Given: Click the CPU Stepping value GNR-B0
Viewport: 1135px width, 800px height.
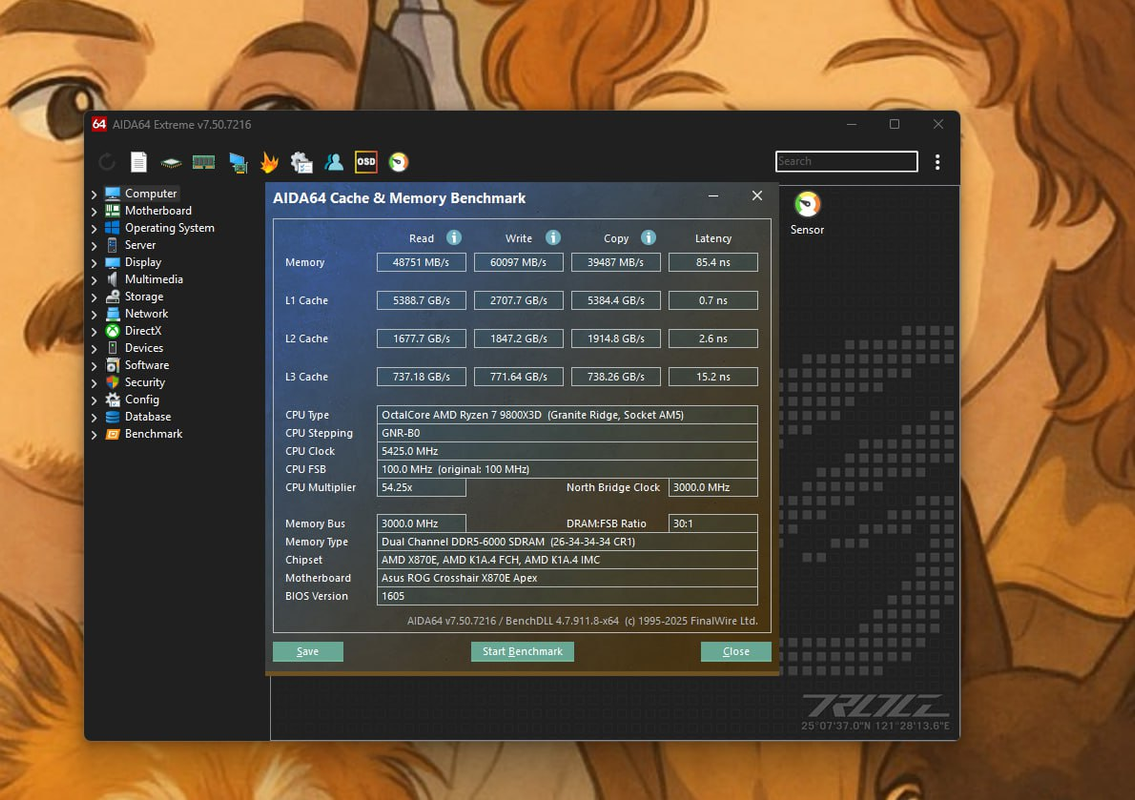Looking at the screenshot, I should tap(568, 433).
